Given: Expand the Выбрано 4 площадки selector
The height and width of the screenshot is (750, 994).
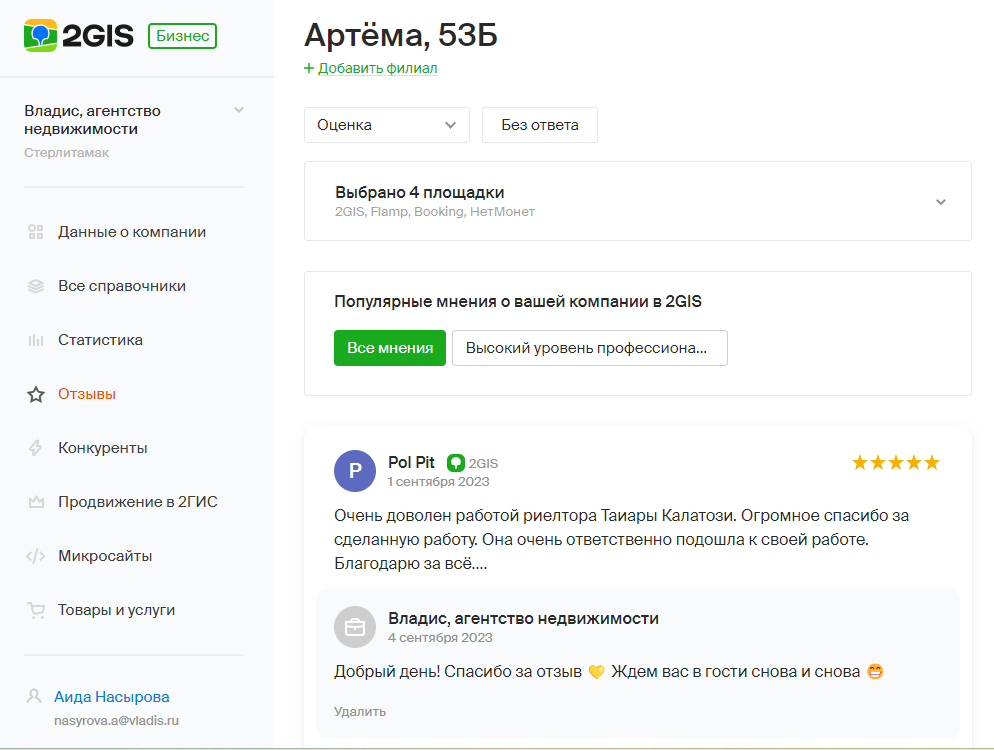Looking at the screenshot, I should tap(638, 201).
